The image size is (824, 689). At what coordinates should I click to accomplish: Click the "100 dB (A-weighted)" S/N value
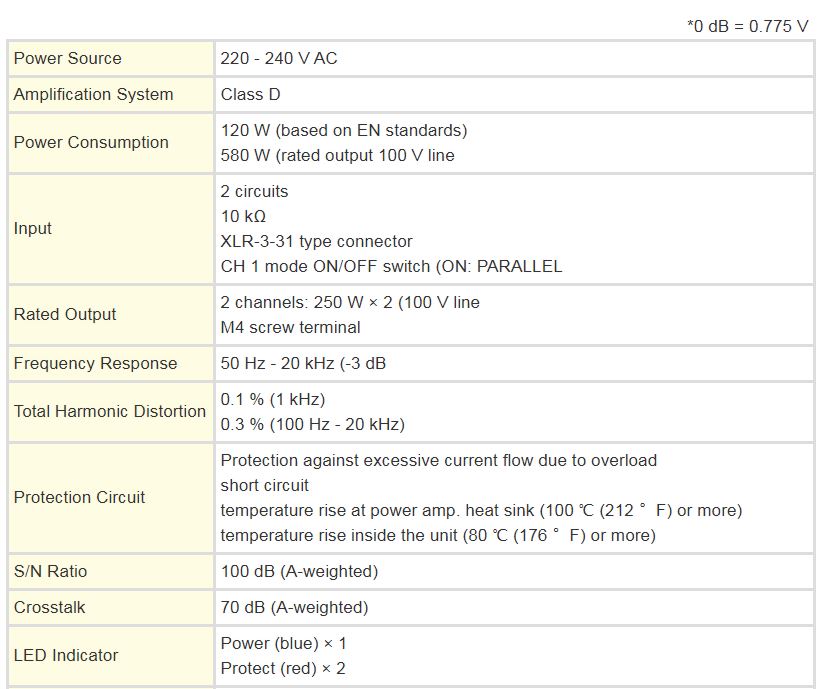pyautogui.click(x=299, y=571)
